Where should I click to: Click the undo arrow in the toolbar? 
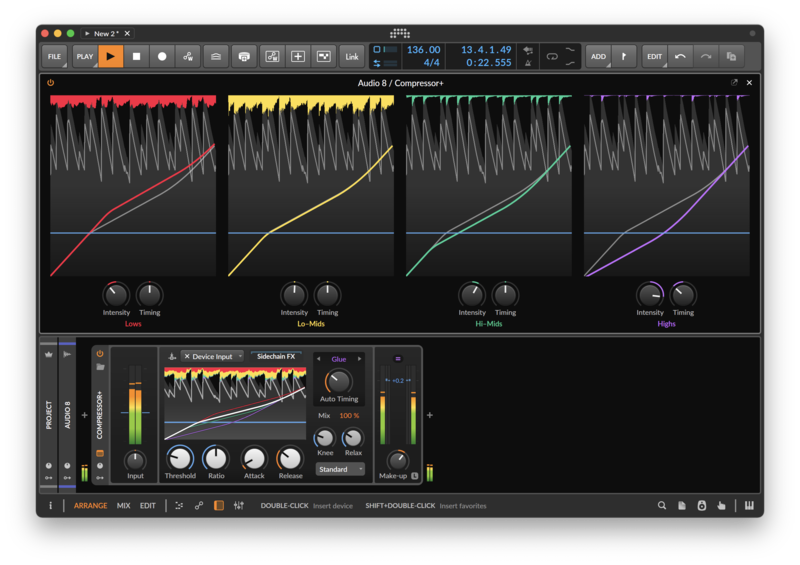[x=680, y=56]
